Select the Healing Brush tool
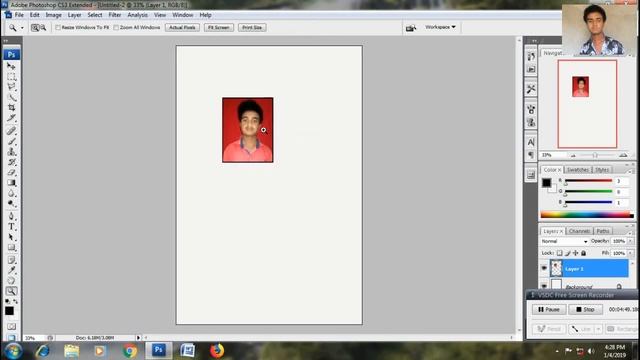 pos(11,131)
